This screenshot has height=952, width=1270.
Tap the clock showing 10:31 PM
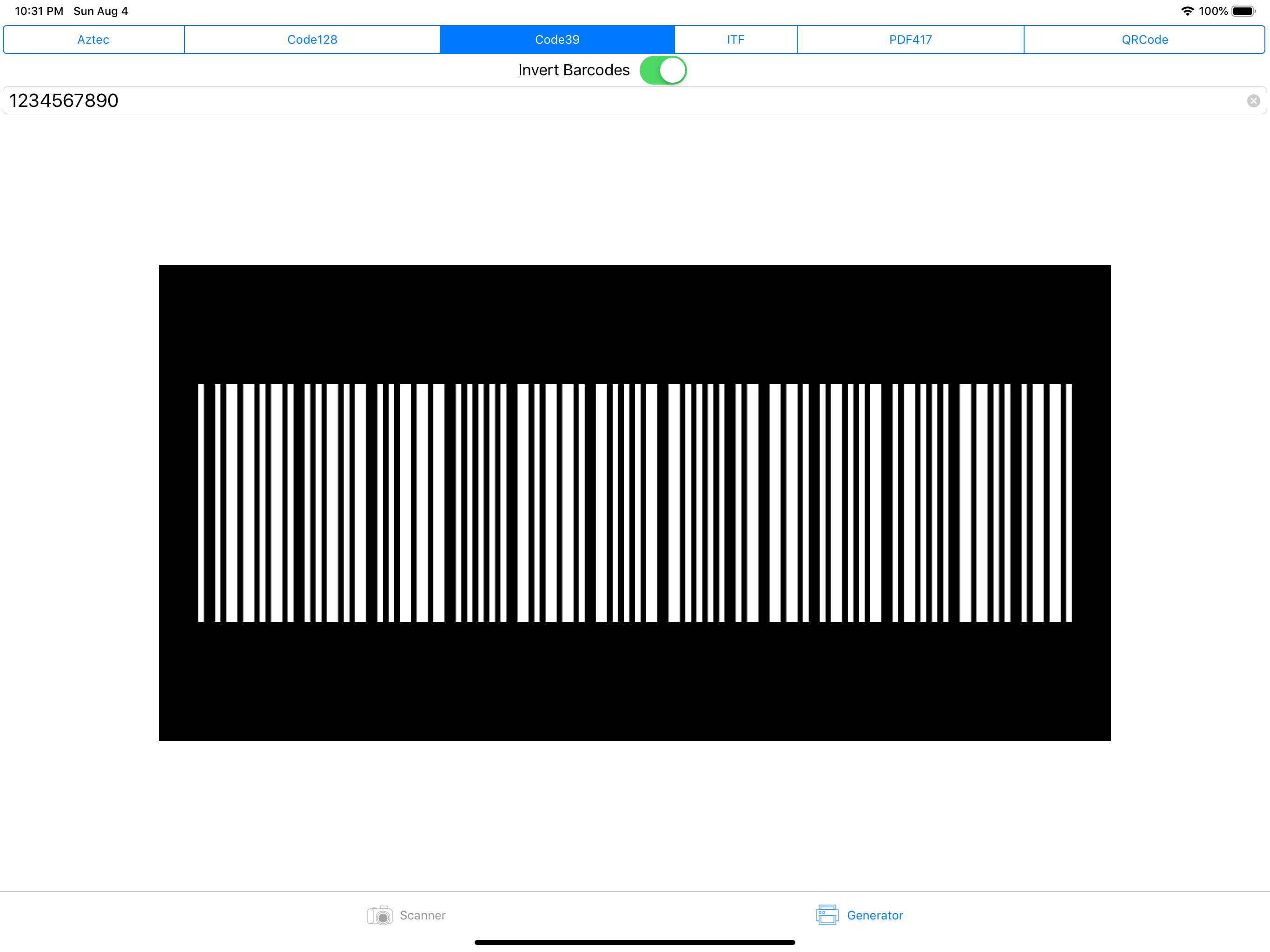click(x=38, y=10)
